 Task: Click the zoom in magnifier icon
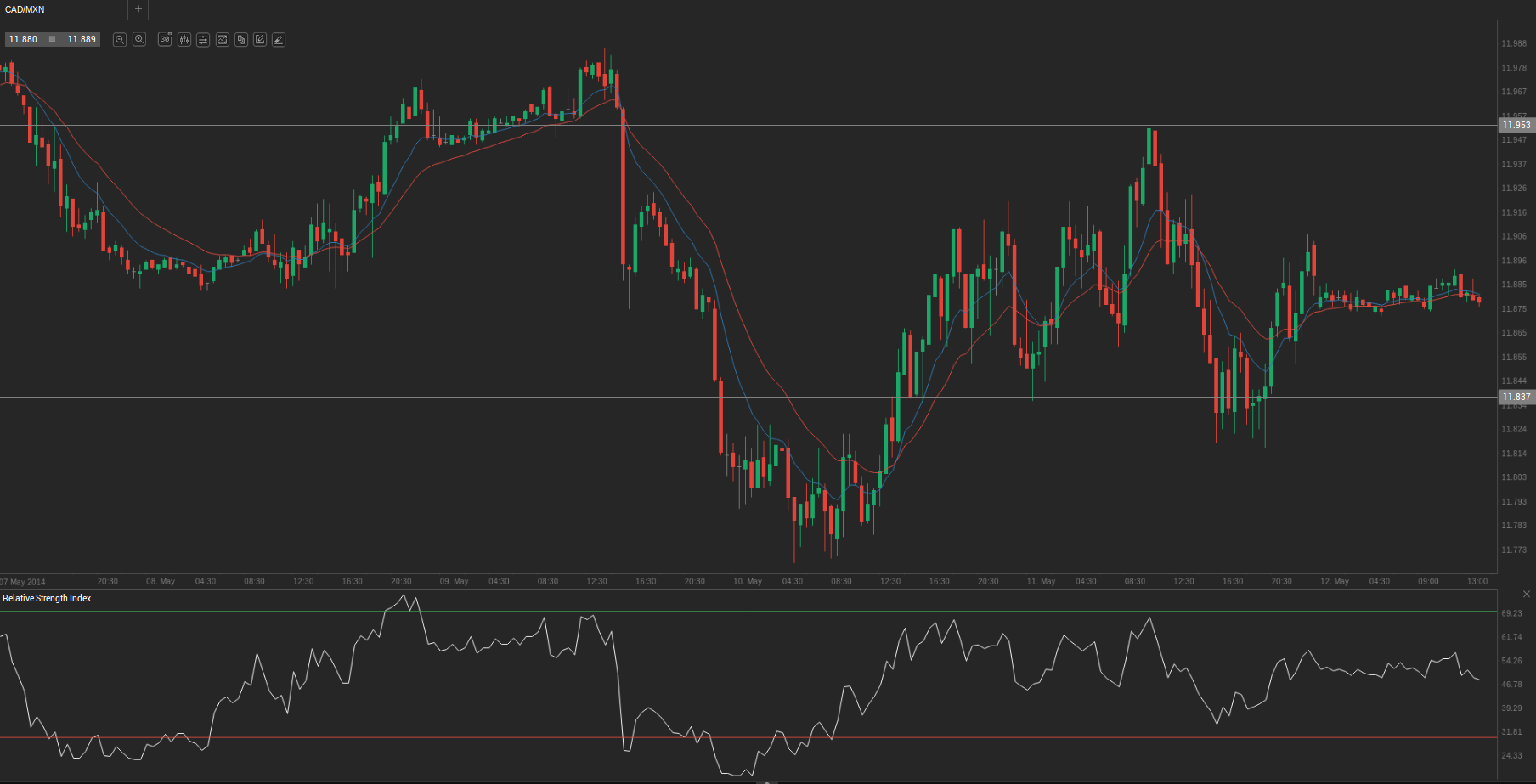point(139,40)
